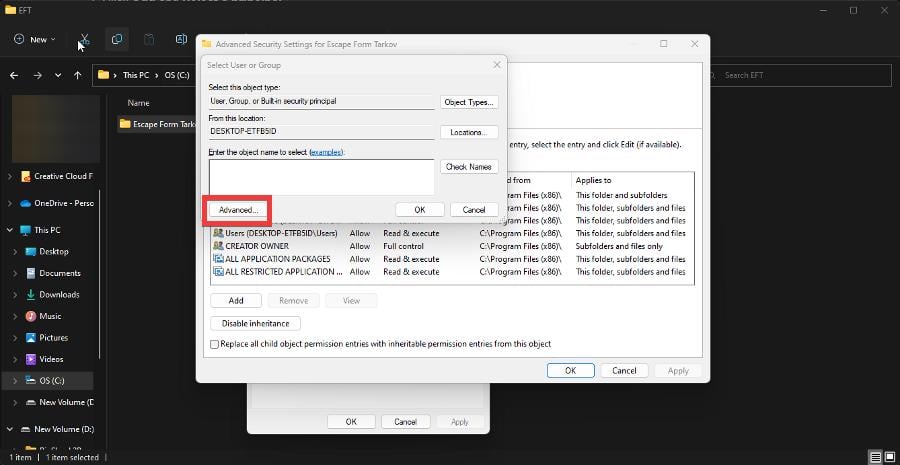The height and width of the screenshot is (465, 900).
Task: Open Pictures in navigation pane
Action: point(47,338)
